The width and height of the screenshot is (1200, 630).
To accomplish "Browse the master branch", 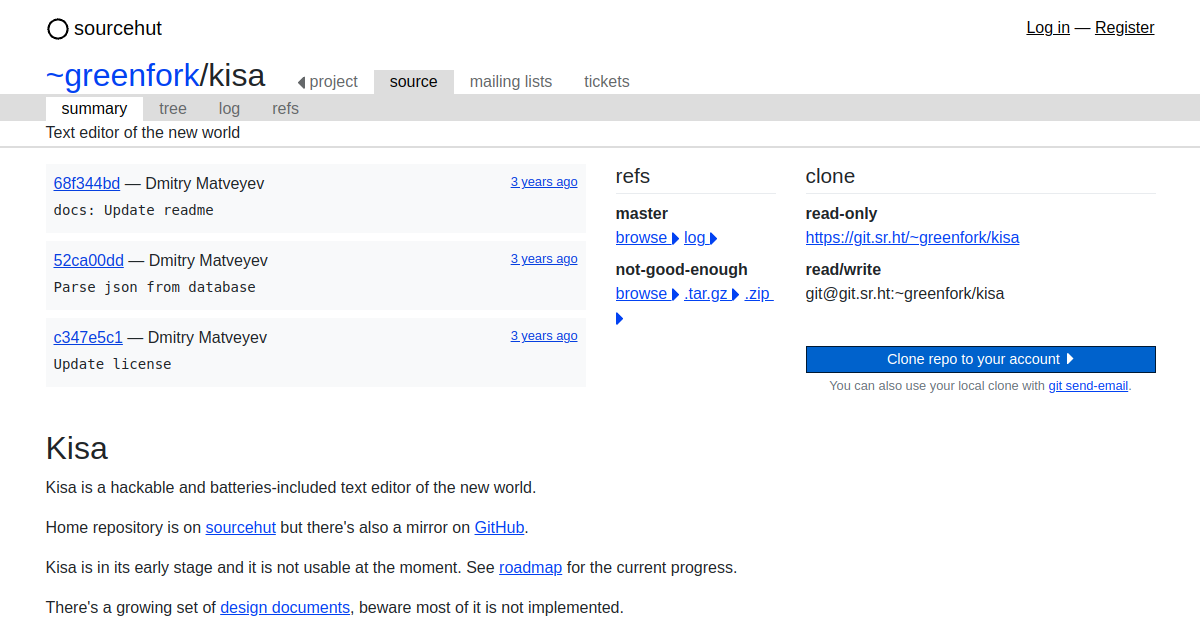I will coord(647,237).
